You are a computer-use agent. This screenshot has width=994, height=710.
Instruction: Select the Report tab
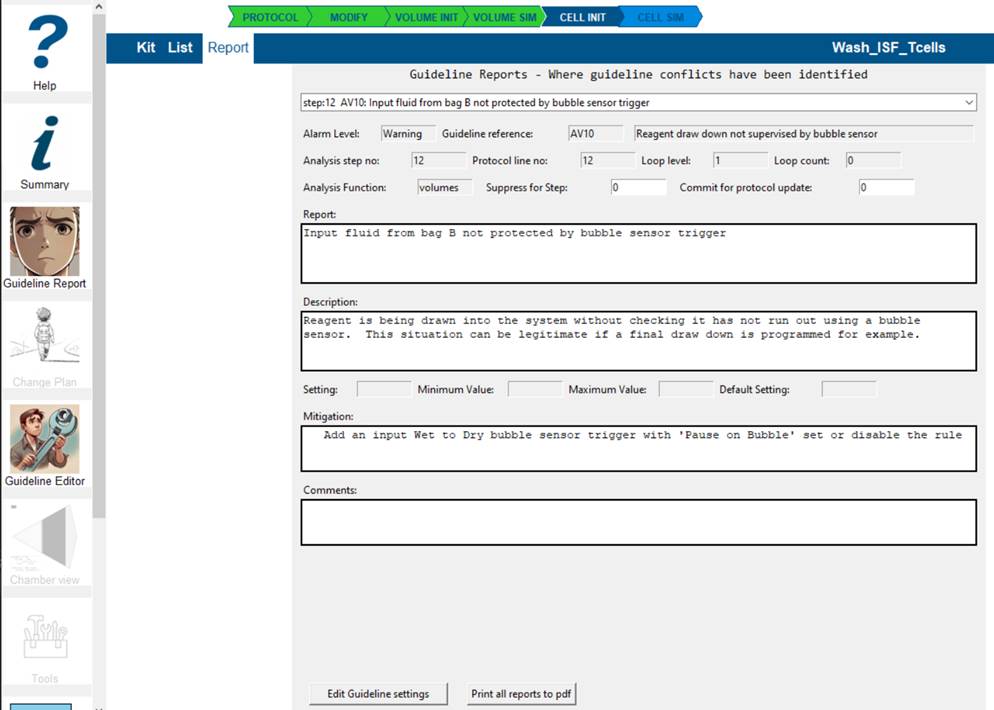click(228, 48)
